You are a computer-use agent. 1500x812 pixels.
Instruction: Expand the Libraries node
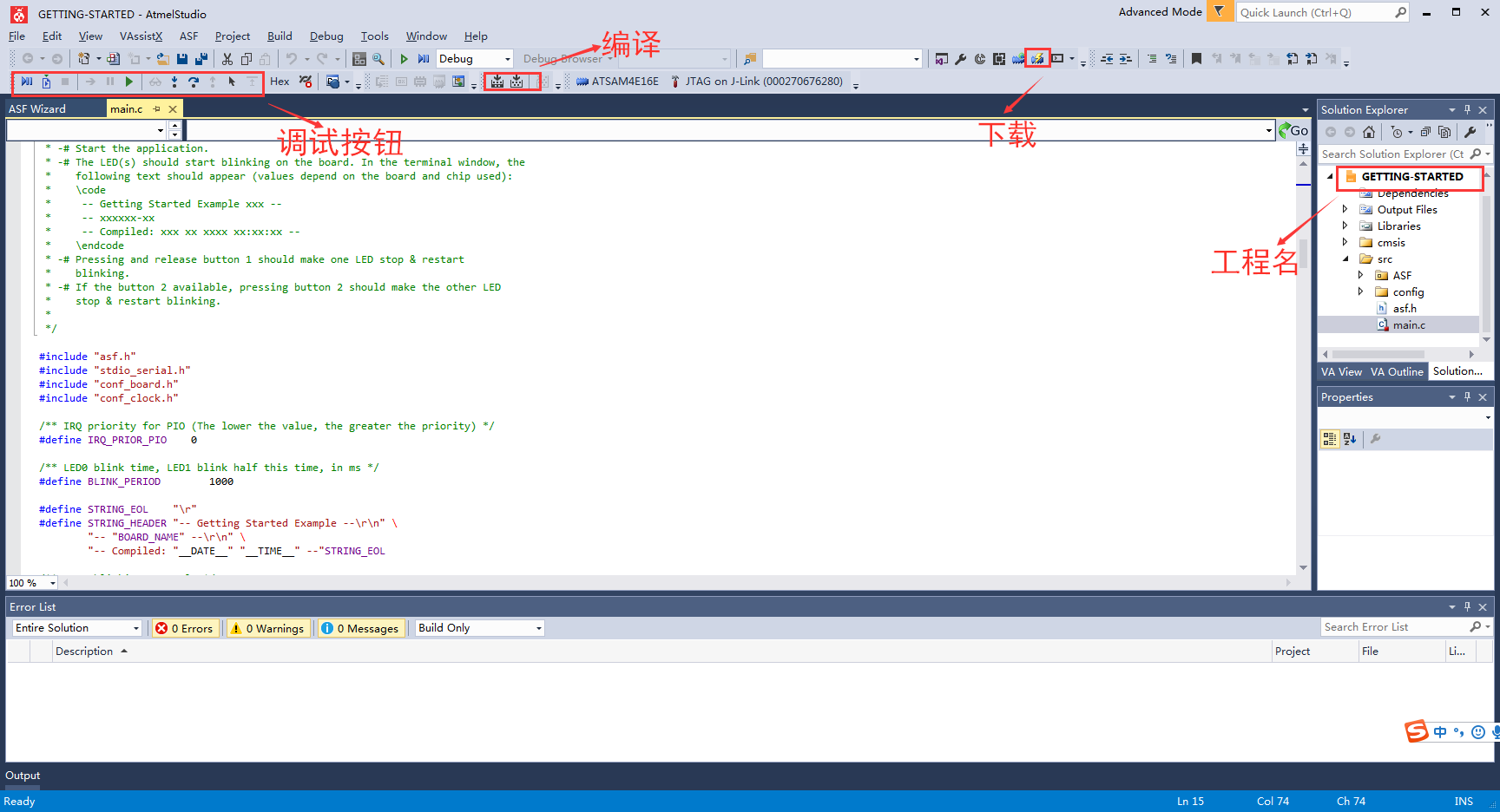[1345, 226]
